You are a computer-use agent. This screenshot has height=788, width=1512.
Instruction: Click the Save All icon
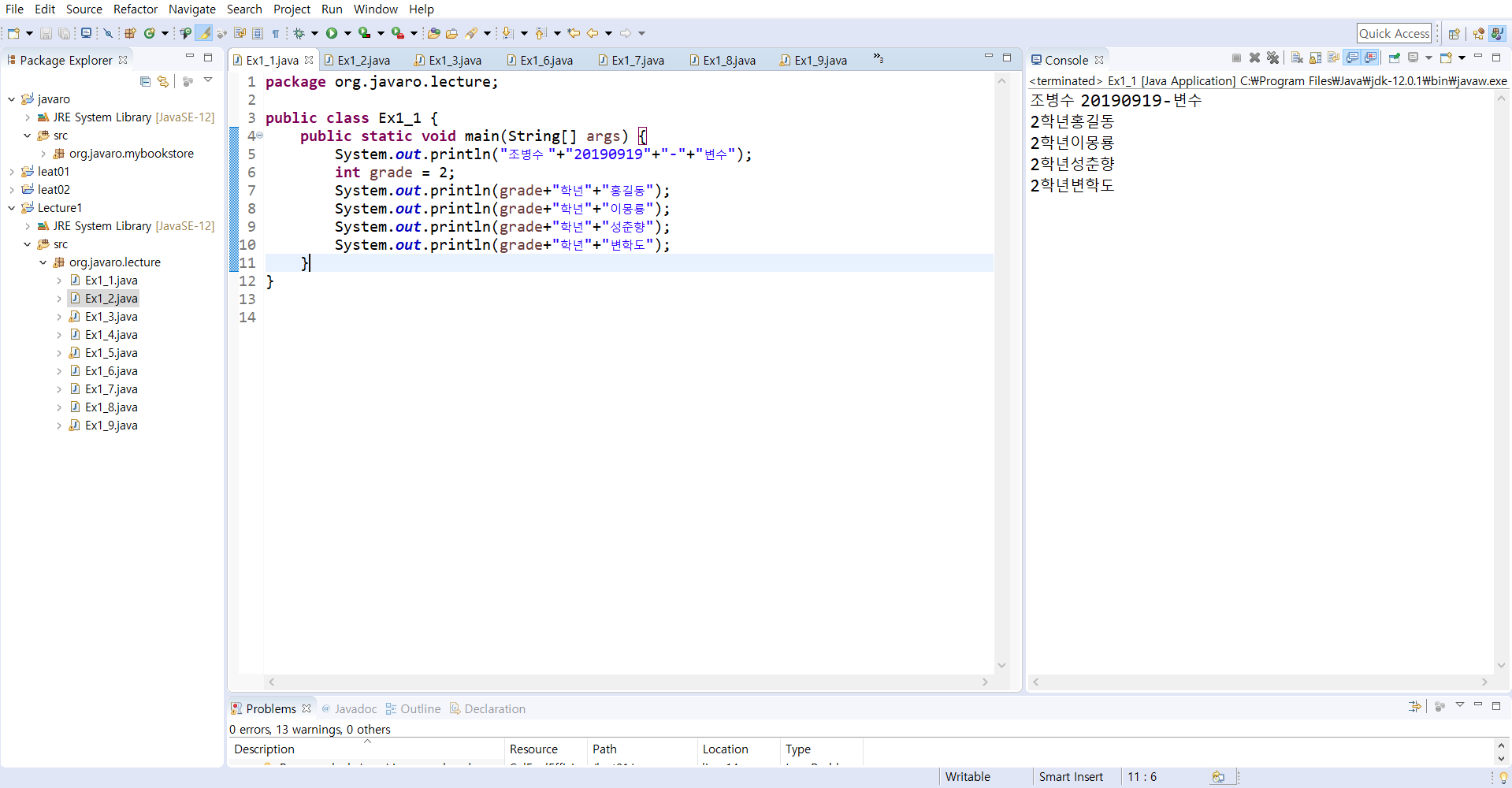[x=64, y=33]
